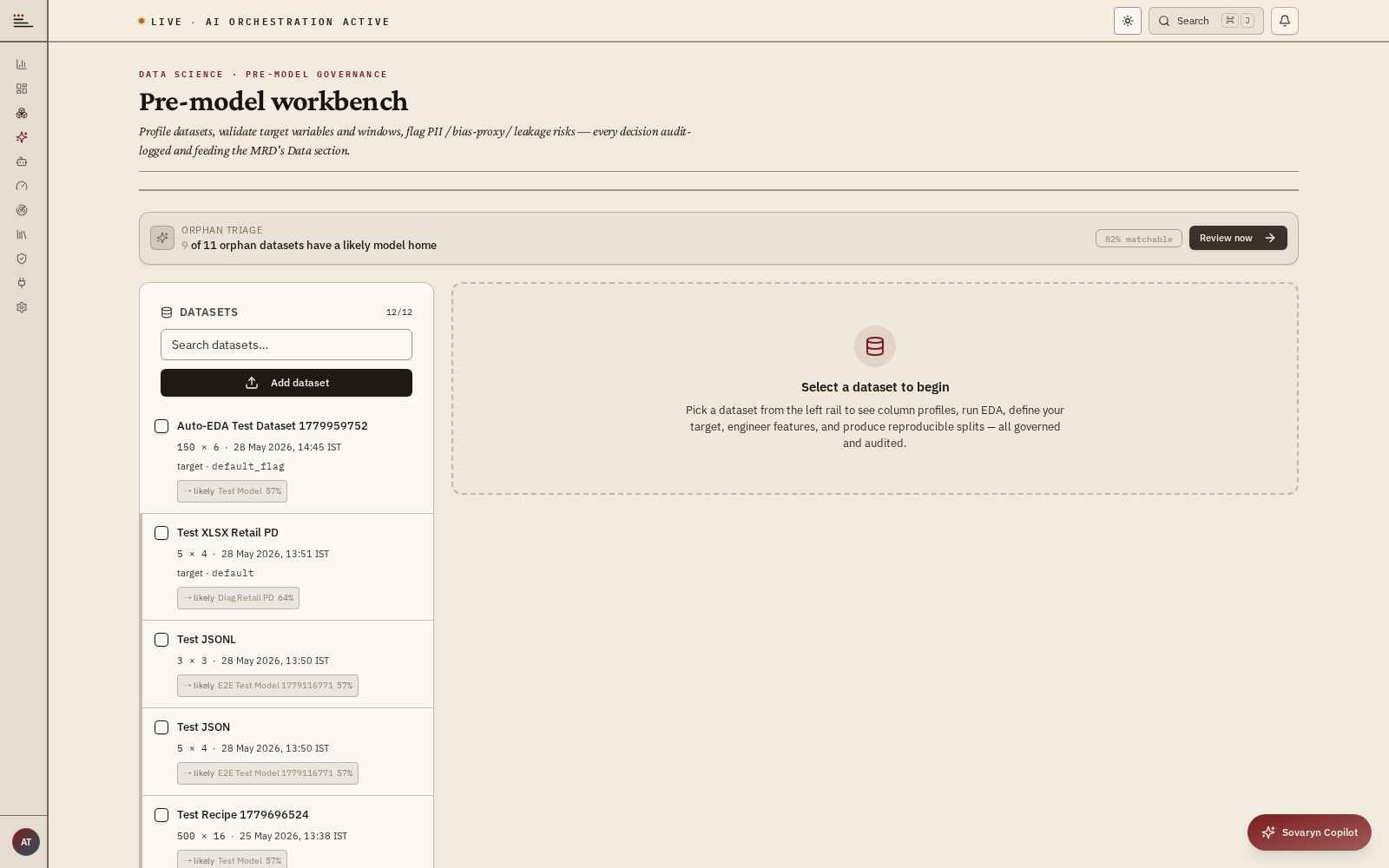
Task: Click the red database icon in empty state
Action: [x=875, y=346]
